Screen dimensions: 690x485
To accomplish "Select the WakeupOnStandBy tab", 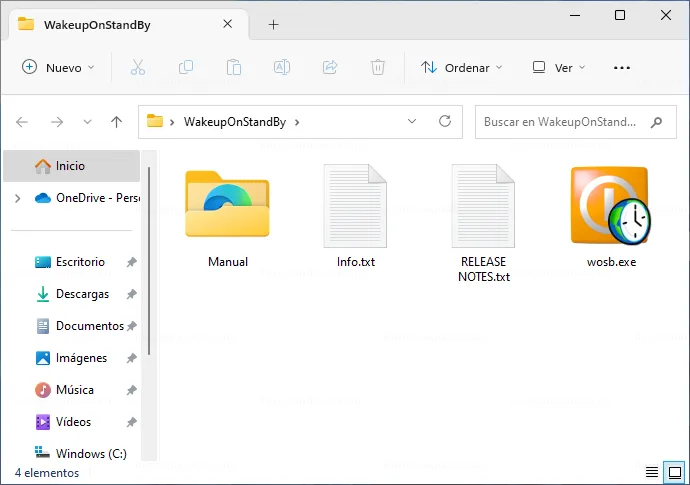I will pos(128,24).
